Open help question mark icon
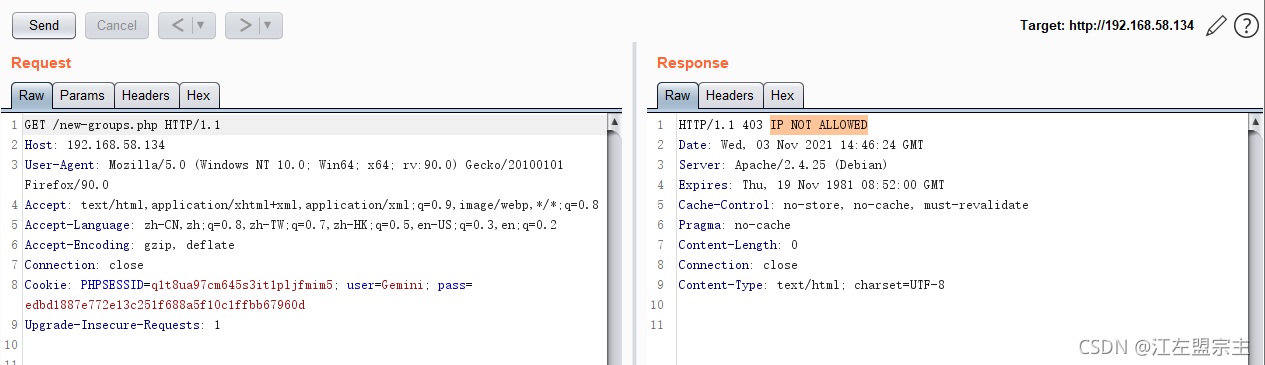1265x365 pixels. pos(1246,26)
